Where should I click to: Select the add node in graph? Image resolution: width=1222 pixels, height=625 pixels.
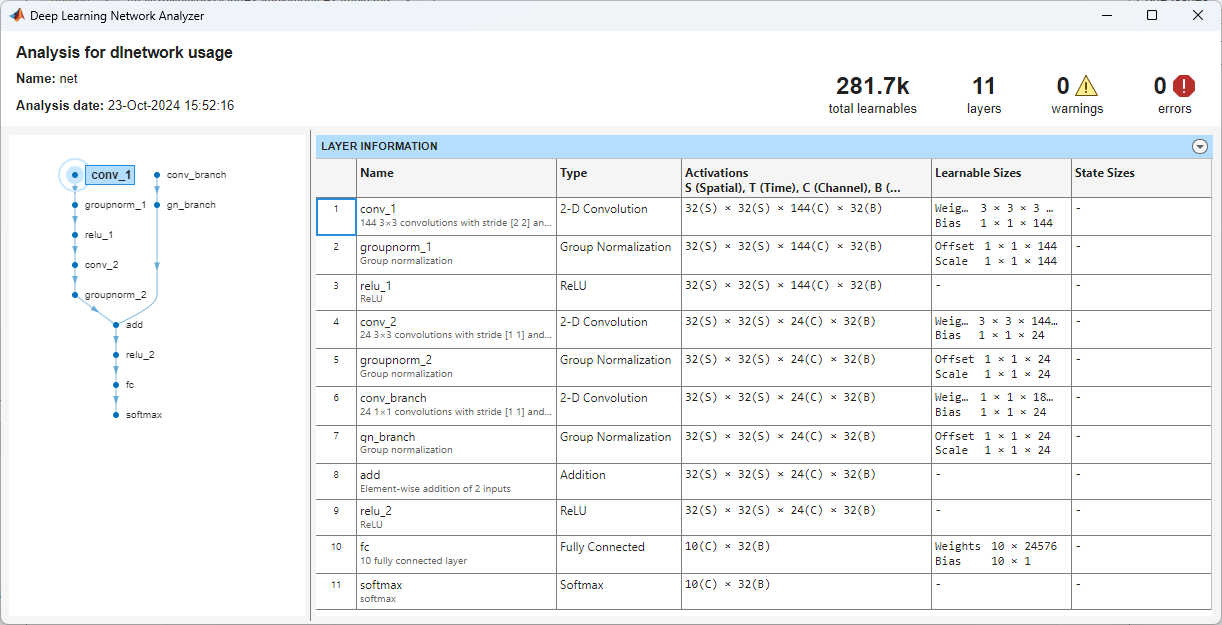pyautogui.click(x=134, y=325)
